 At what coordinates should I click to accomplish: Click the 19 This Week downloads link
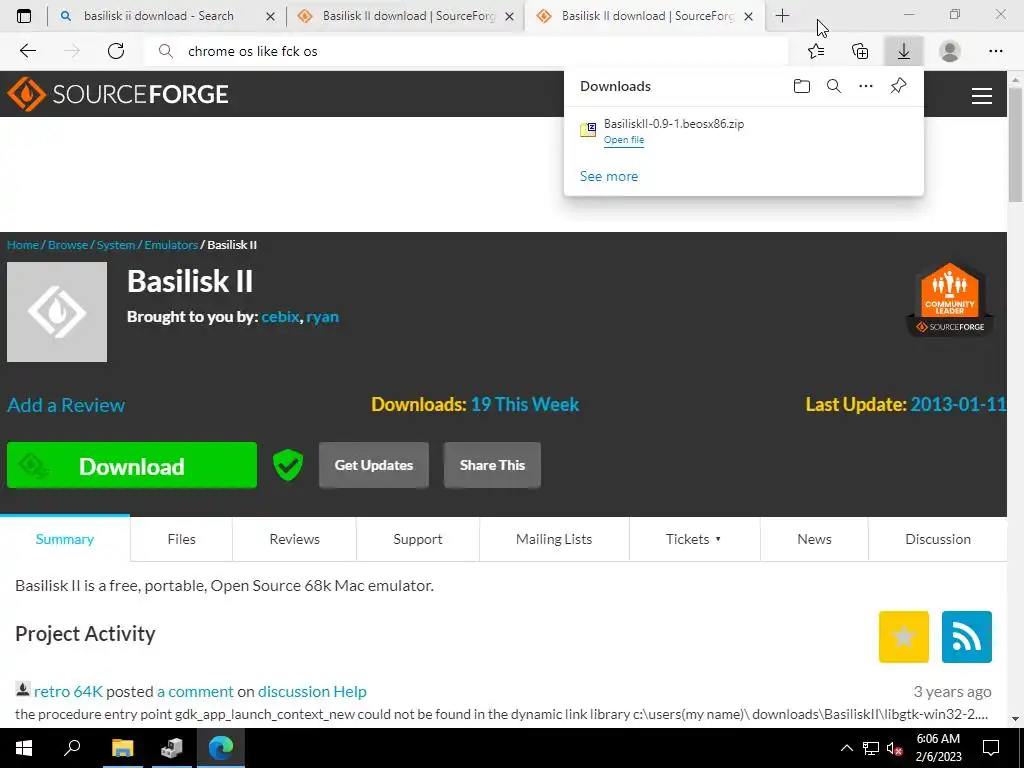tap(525, 404)
